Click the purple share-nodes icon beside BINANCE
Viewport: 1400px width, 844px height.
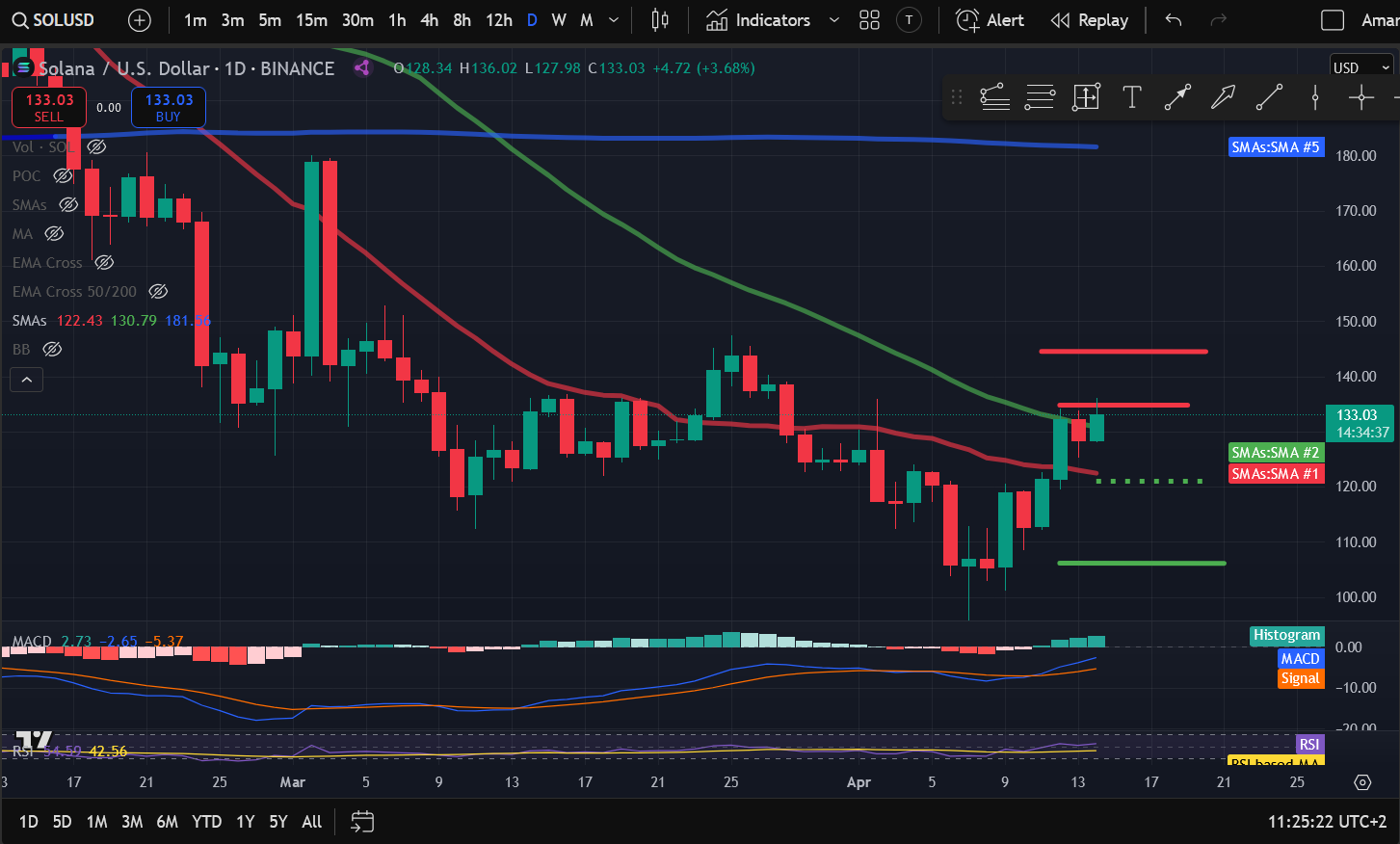click(362, 67)
